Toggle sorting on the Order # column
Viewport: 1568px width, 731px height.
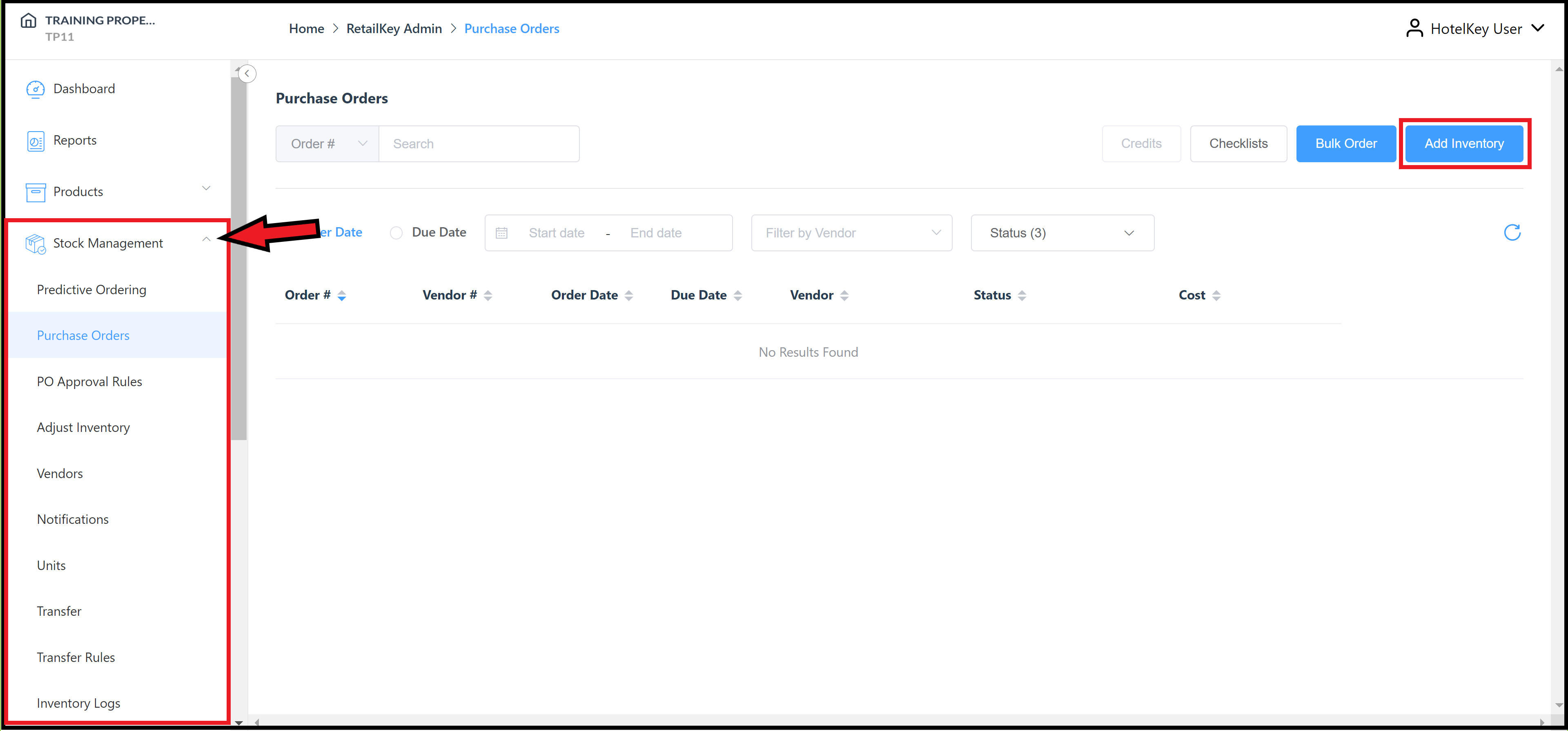pos(341,295)
